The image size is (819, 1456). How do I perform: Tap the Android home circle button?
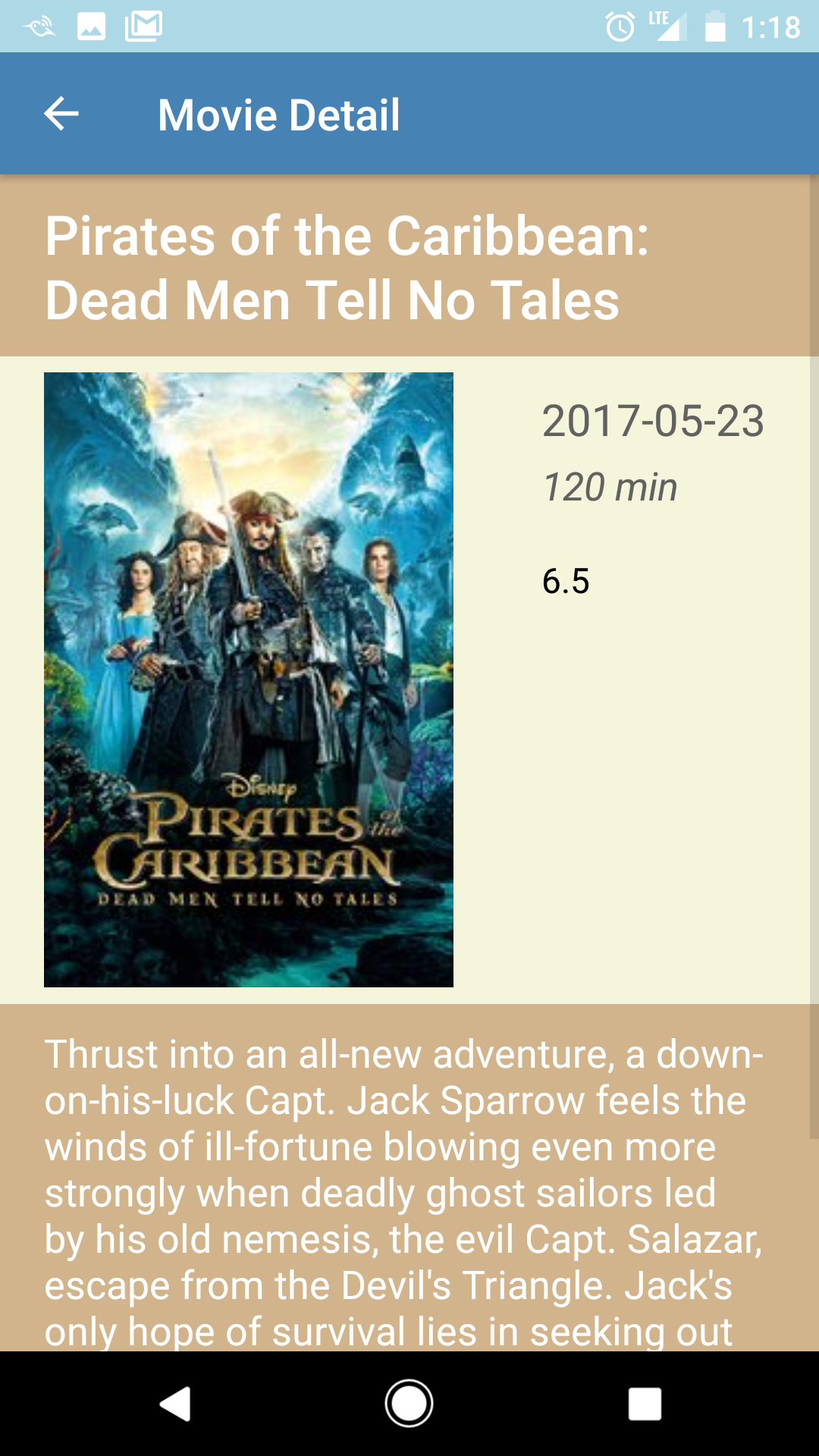pos(409,1404)
